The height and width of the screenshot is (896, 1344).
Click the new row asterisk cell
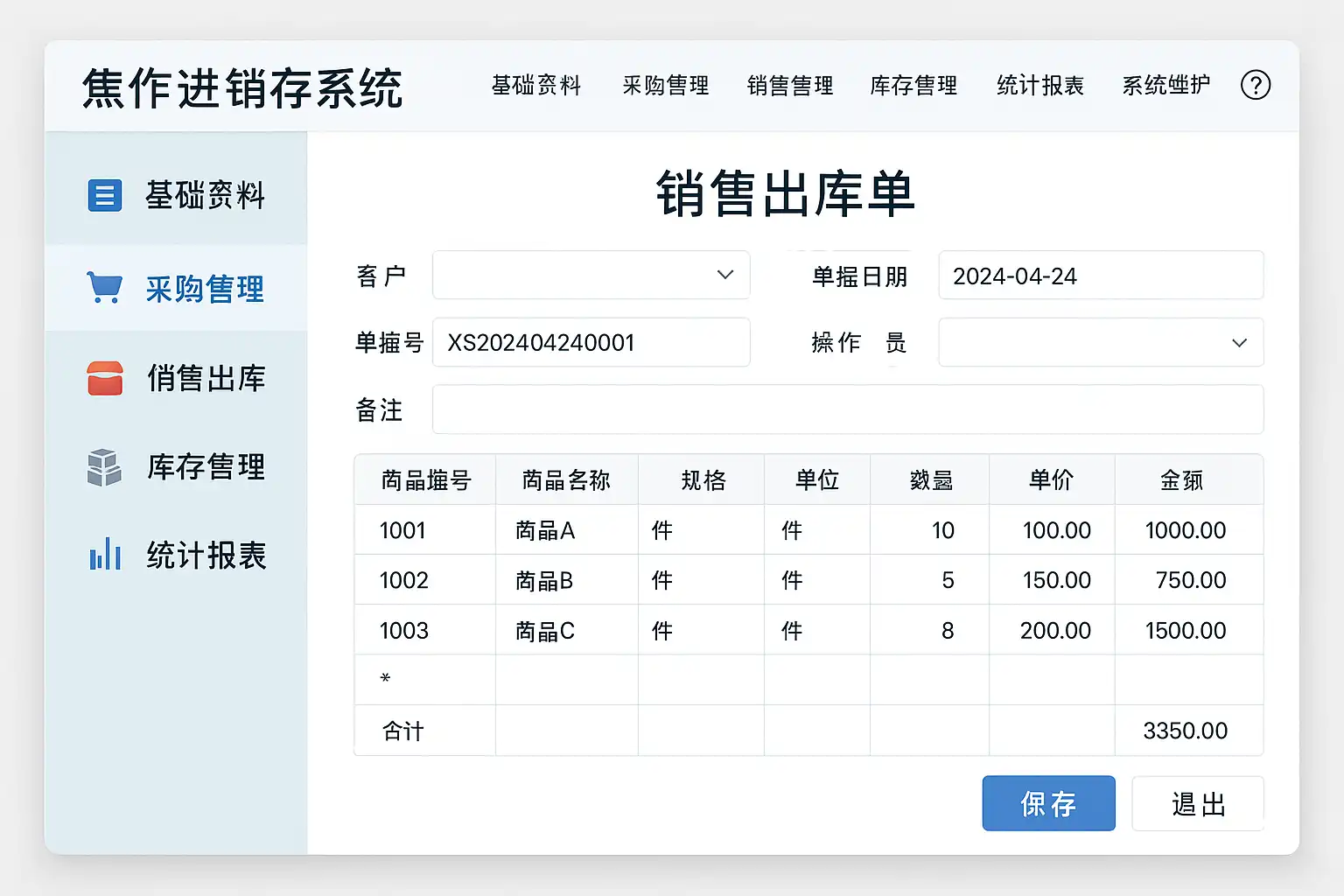click(386, 680)
